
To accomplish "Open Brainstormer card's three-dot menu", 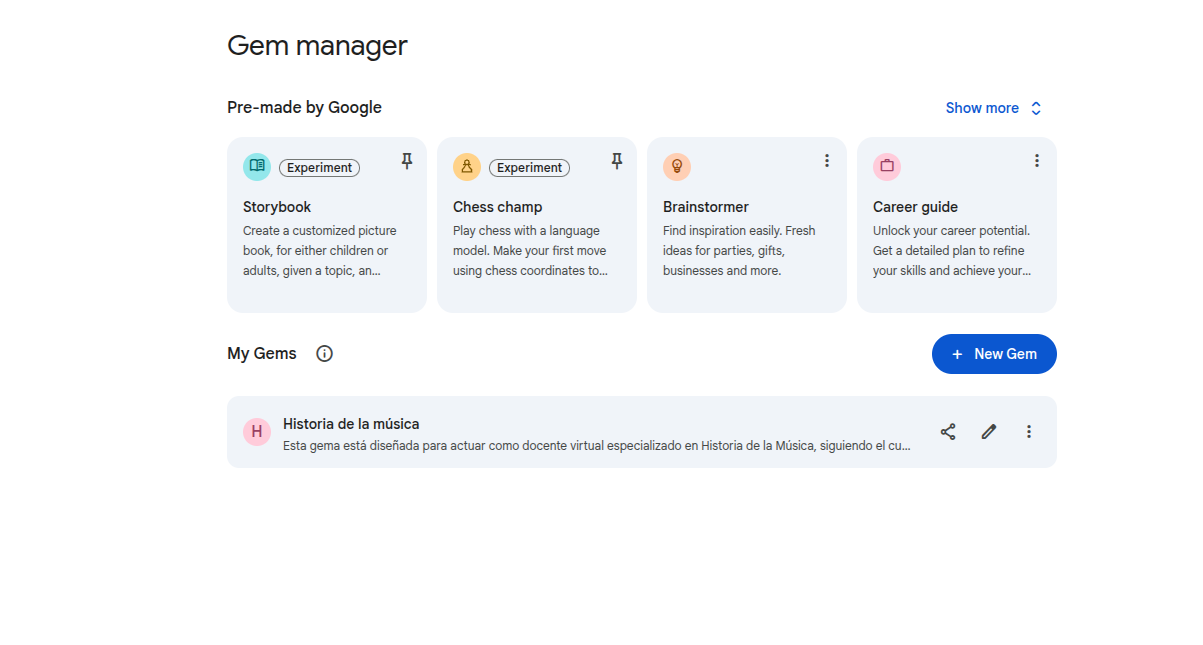I will tap(826, 161).
